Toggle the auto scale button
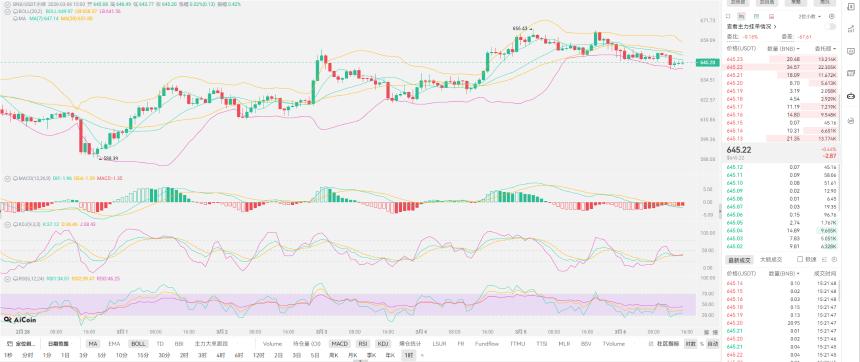 tap(712, 344)
